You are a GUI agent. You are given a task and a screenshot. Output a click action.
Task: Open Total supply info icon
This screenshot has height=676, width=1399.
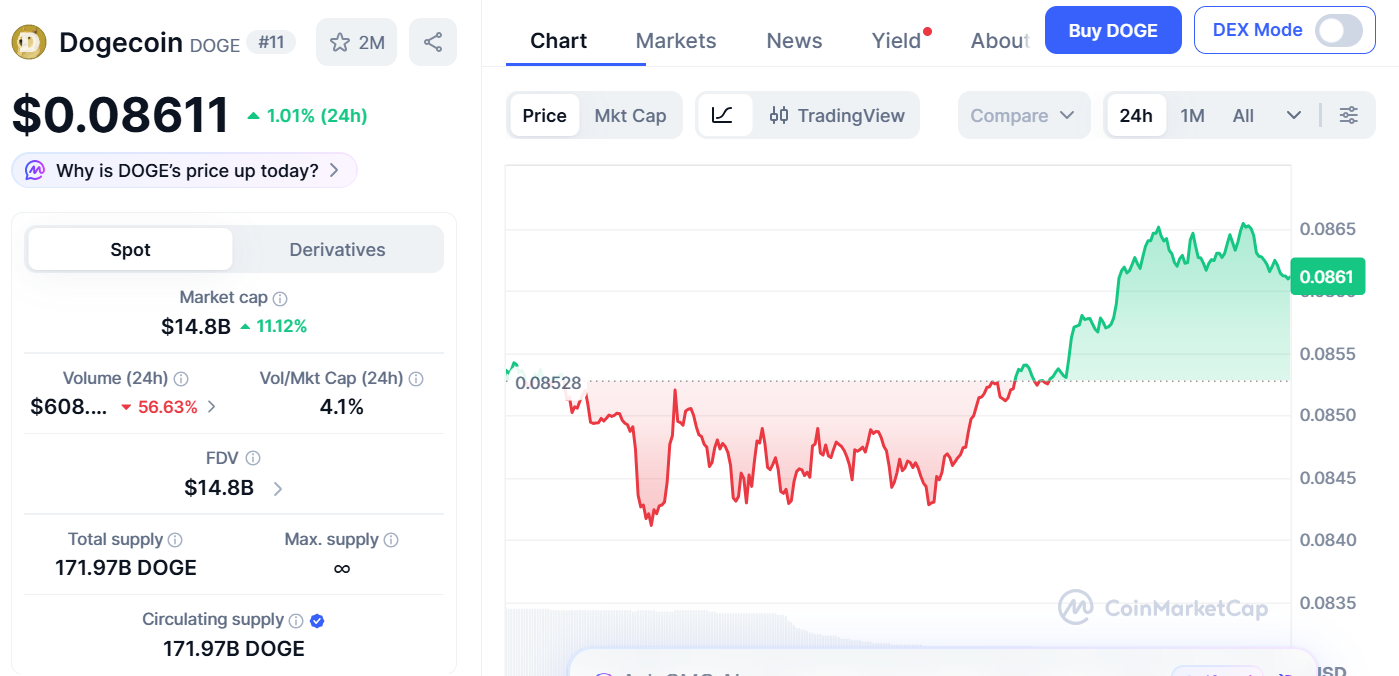click(x=175, y=540)
